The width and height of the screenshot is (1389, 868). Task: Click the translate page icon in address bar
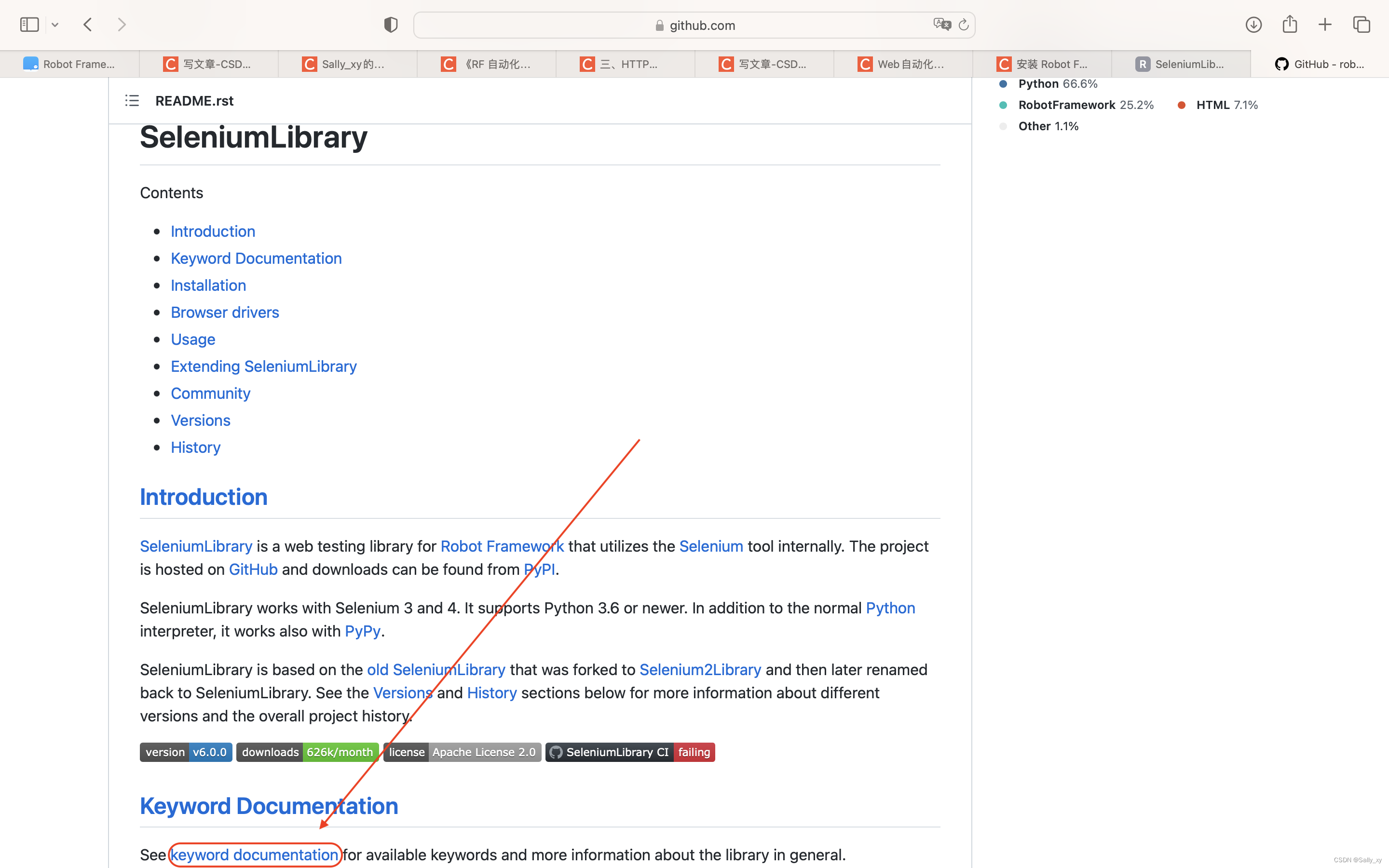pos(942,25)
